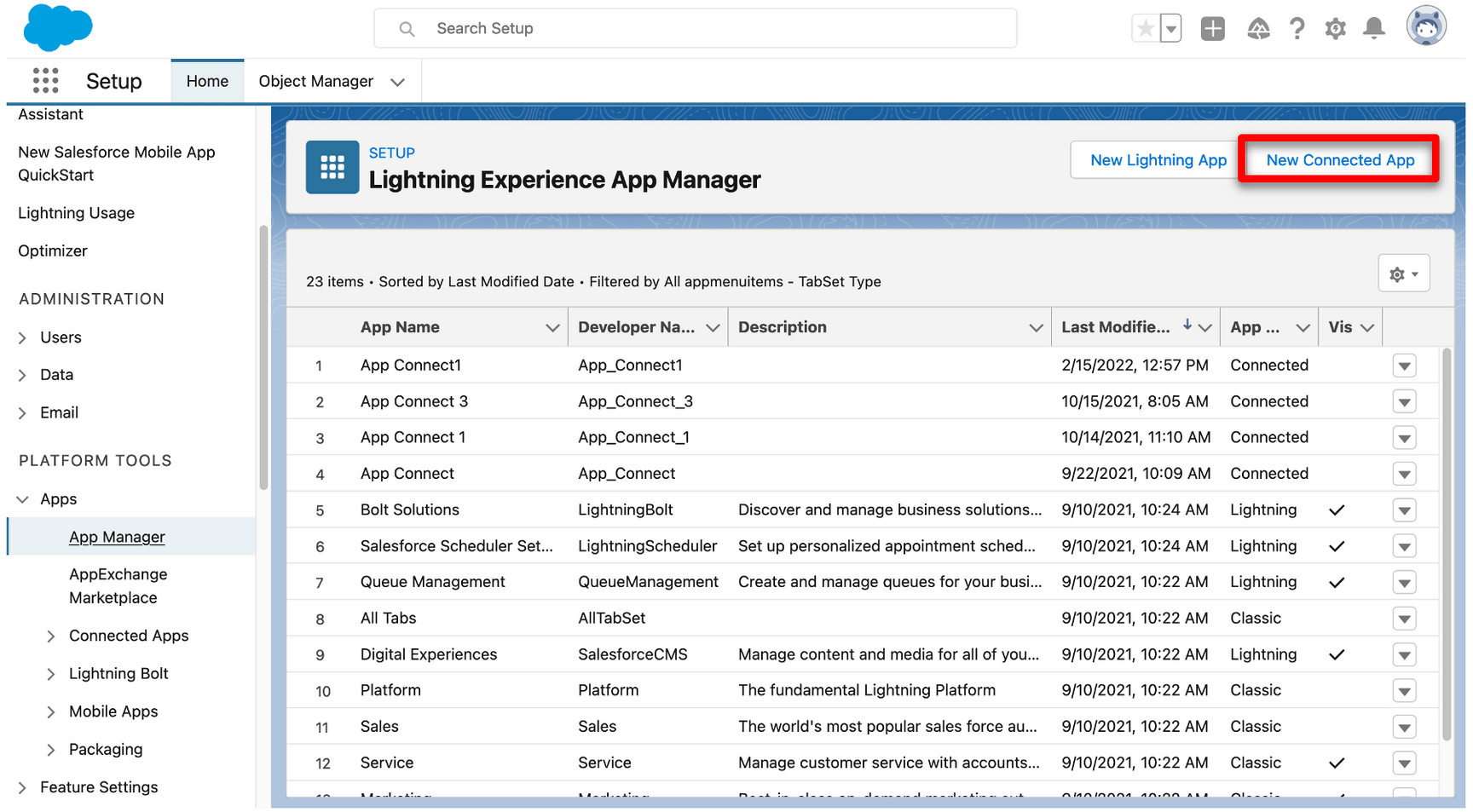This screenshot has width=1473, height=812.
Task: Switch to the Object Manager tab
Action: [315, 80]
